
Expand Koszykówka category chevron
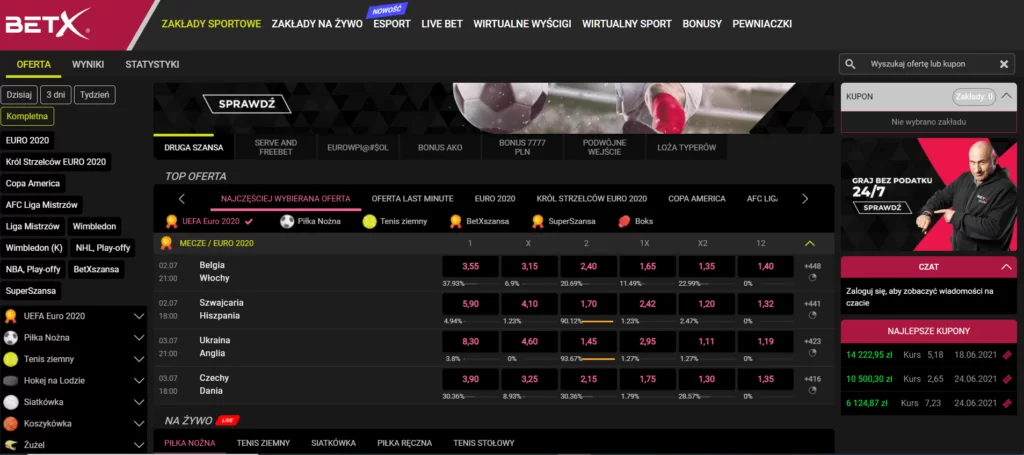(x=138, y=424)
